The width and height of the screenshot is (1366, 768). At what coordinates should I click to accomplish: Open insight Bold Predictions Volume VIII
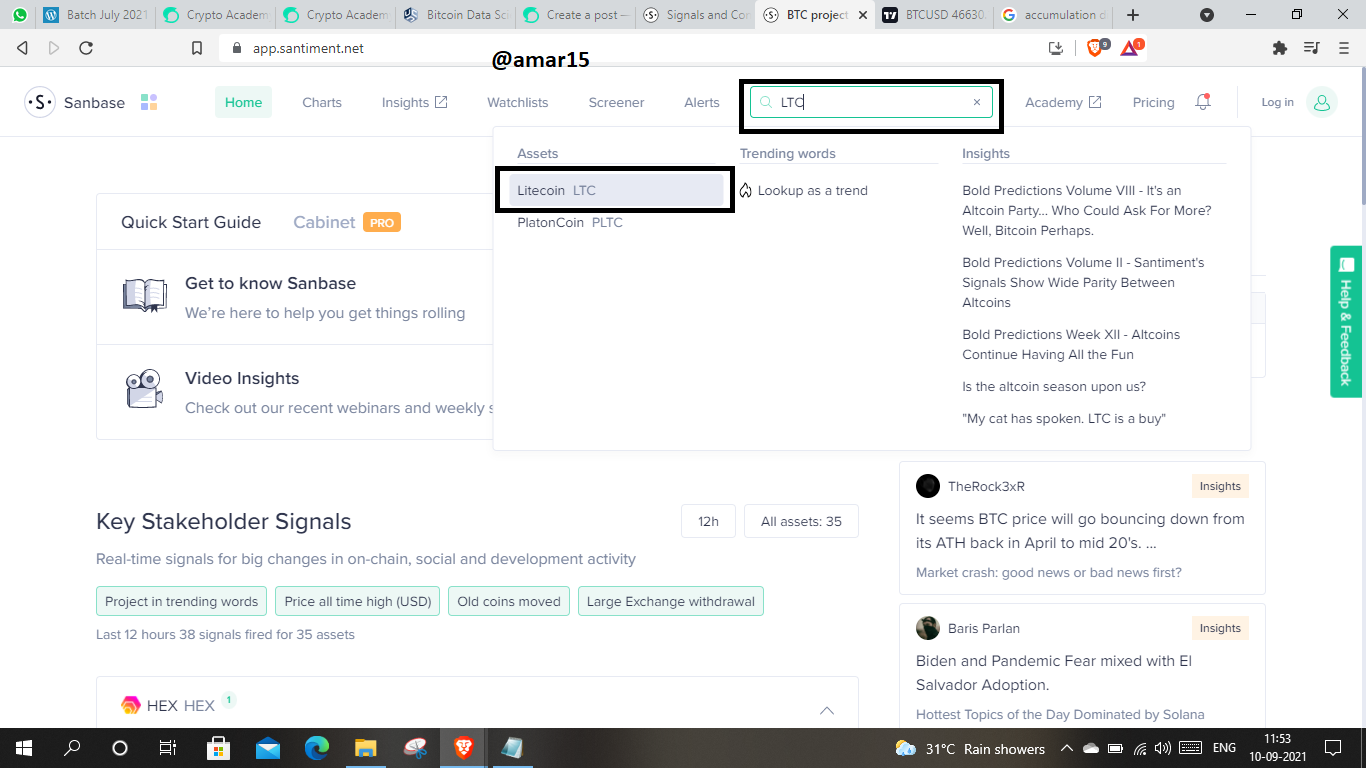1087,210
